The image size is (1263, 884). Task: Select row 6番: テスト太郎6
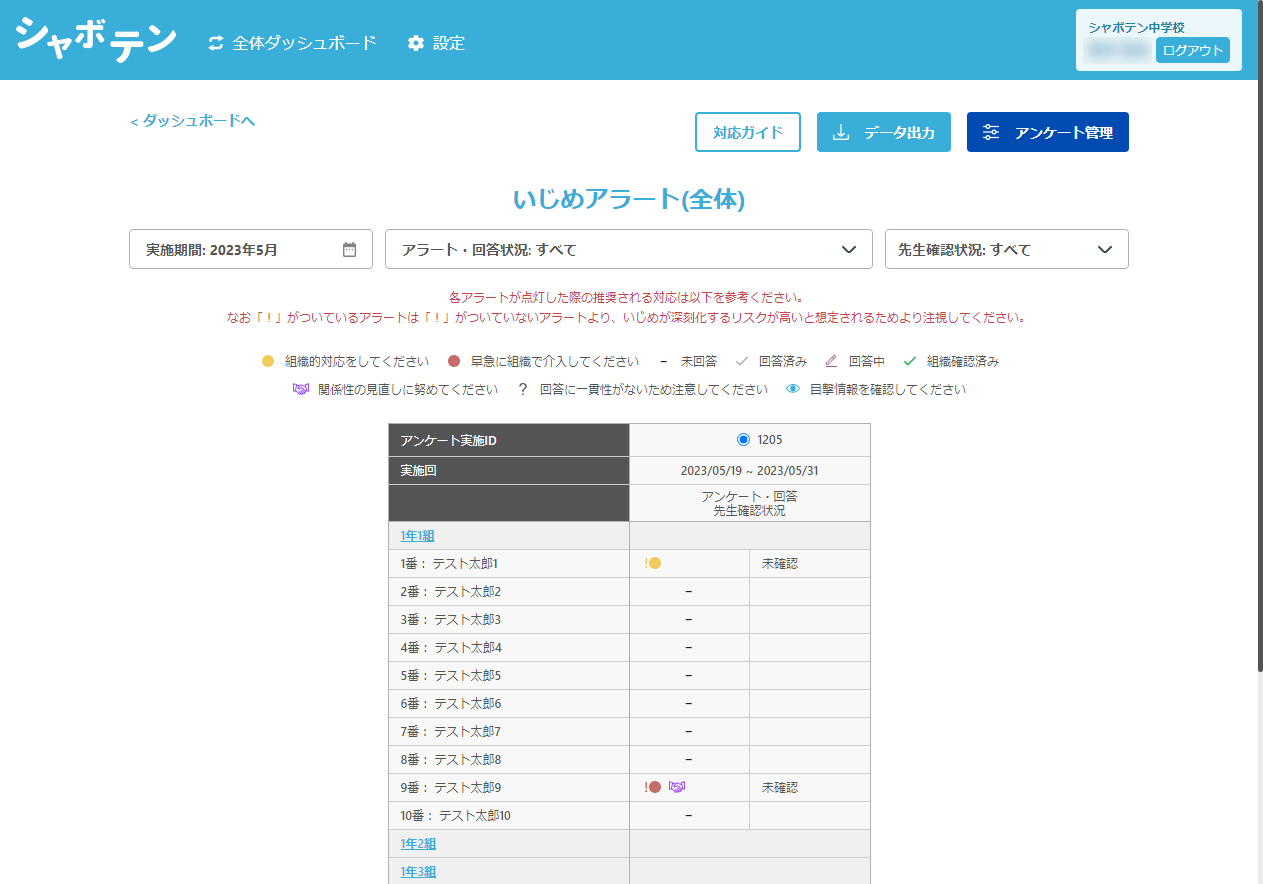[x=629, y=704]
